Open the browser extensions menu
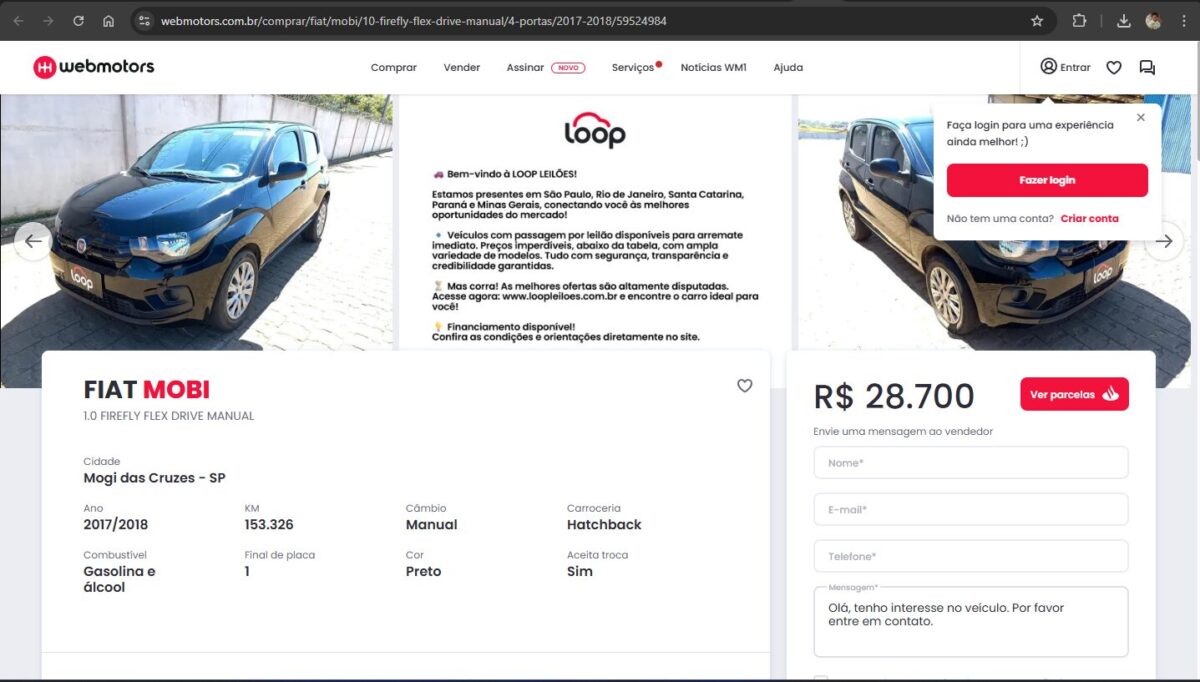Viewport: 1200px width, 682px height. pyautogui.click(x=1079, y=21)
